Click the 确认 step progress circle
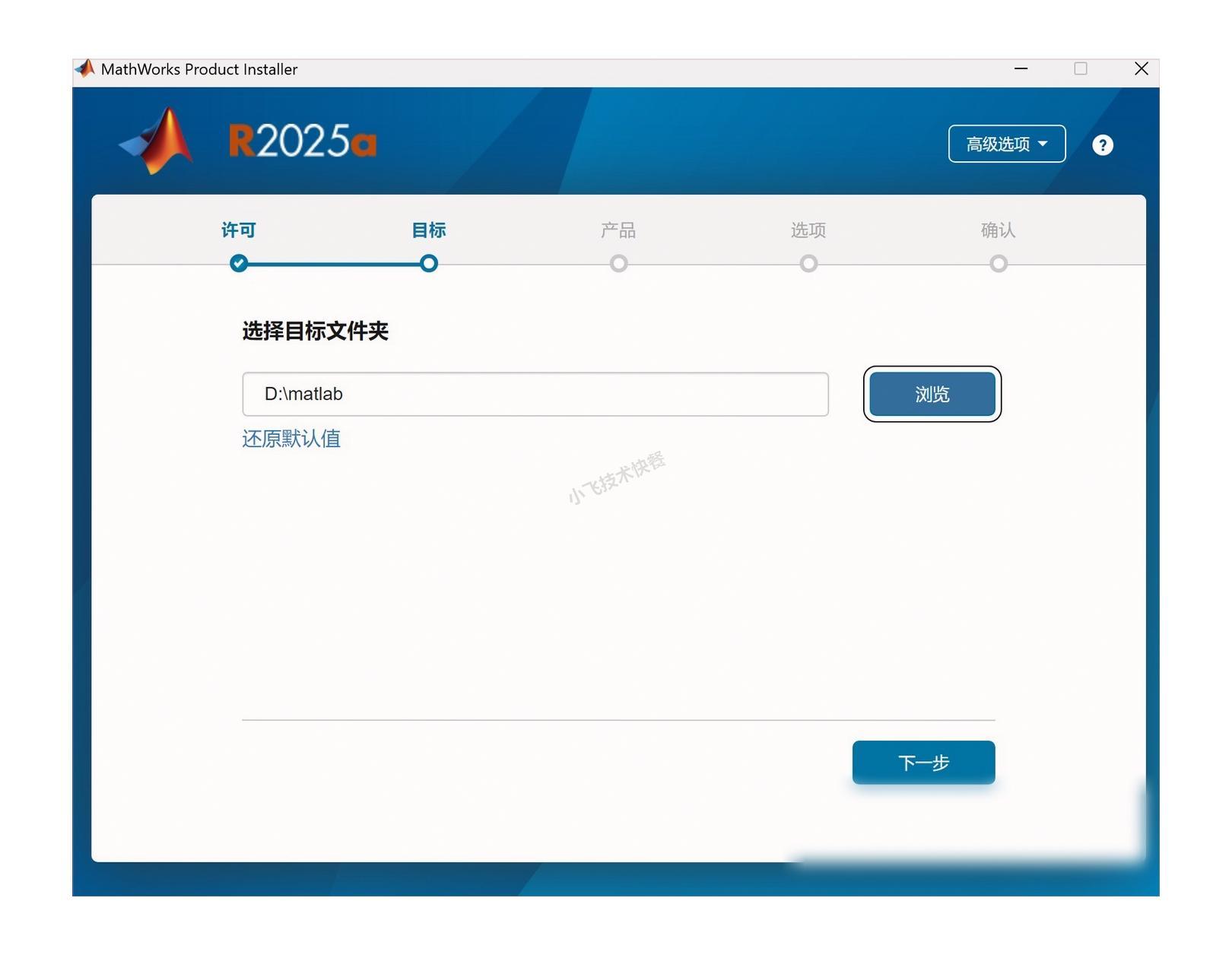The width and height of the screenshot is (1232, 955). click(x=999, y=263)
